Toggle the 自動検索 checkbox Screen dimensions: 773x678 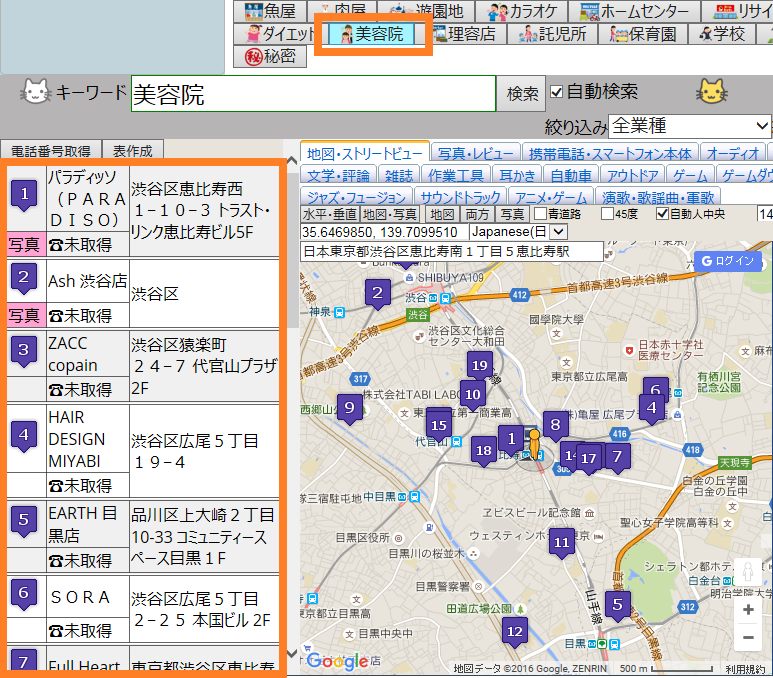click(x=557, y=92)
